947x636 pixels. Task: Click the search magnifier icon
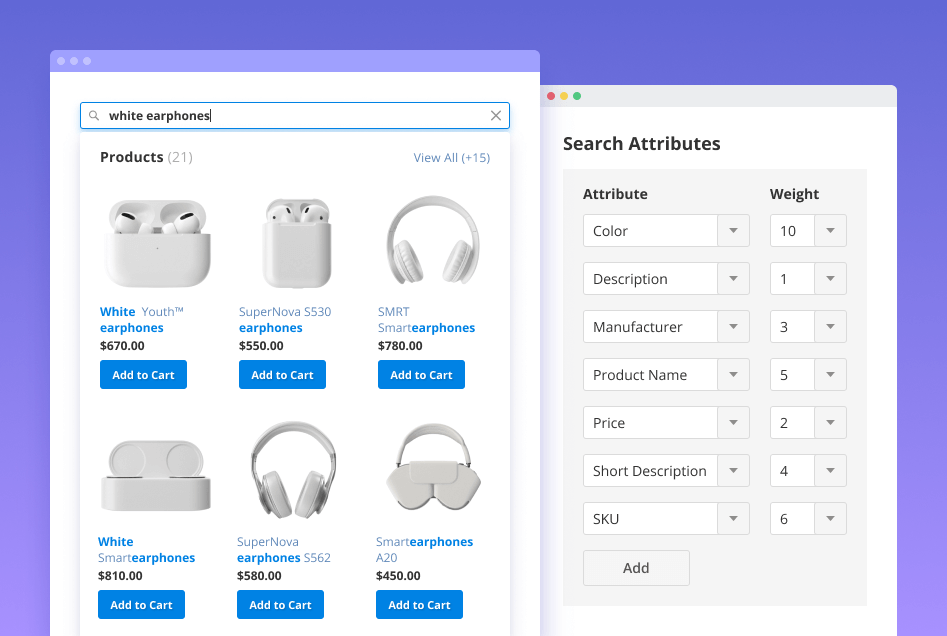pos(94,115)
